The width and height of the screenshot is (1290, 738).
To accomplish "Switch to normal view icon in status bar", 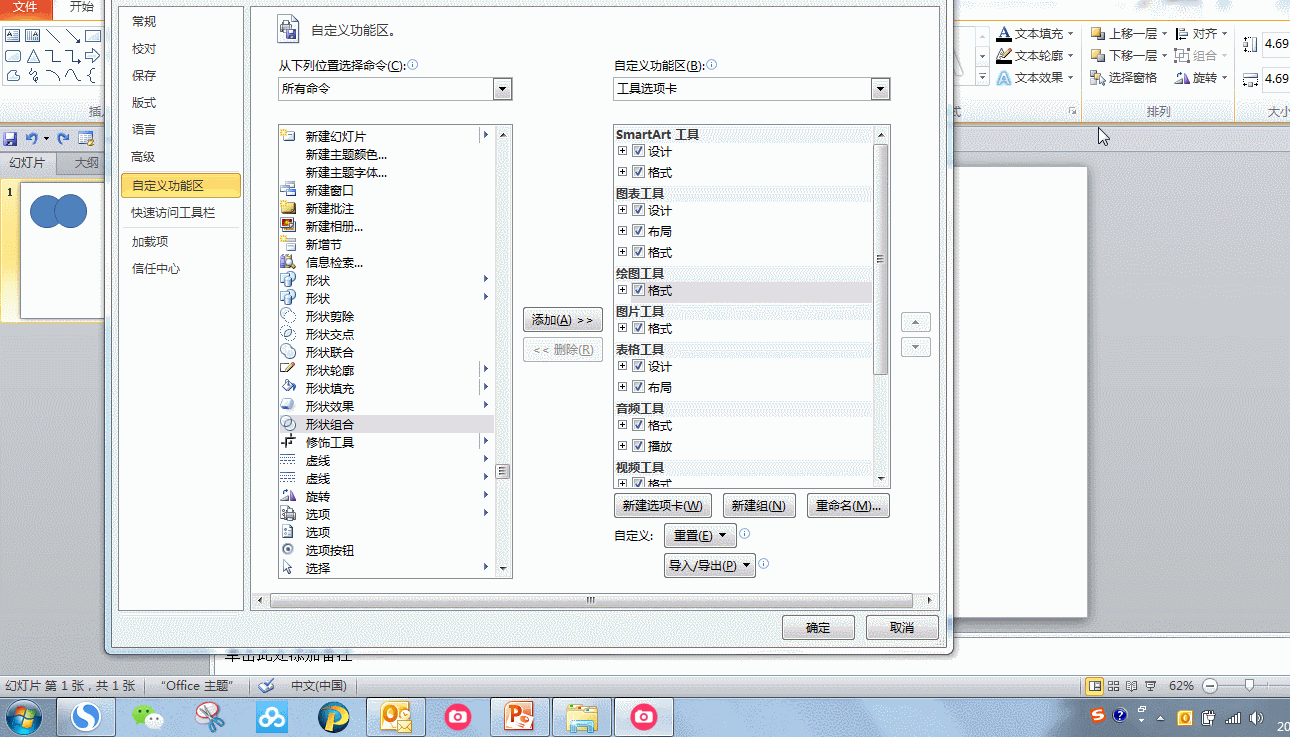I will [1095, 686].
